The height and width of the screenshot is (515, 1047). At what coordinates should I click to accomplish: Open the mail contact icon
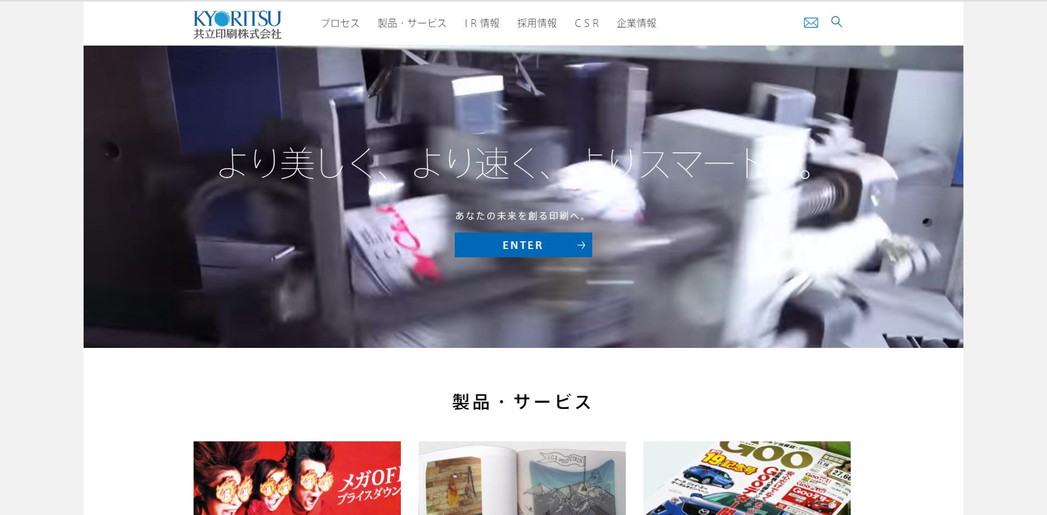[x=811, y=23]
